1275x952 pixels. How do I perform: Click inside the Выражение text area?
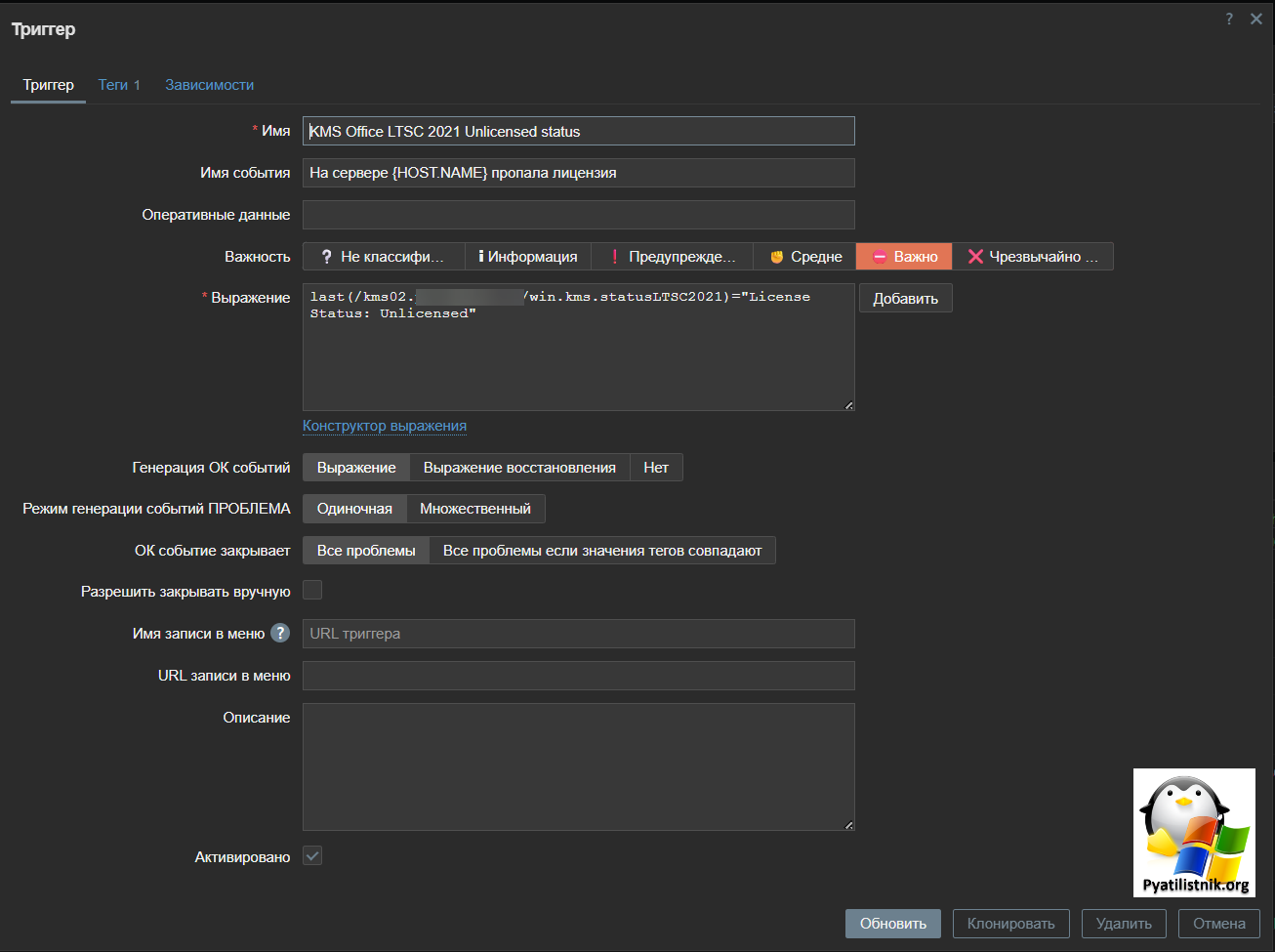[x=579, y=347]
